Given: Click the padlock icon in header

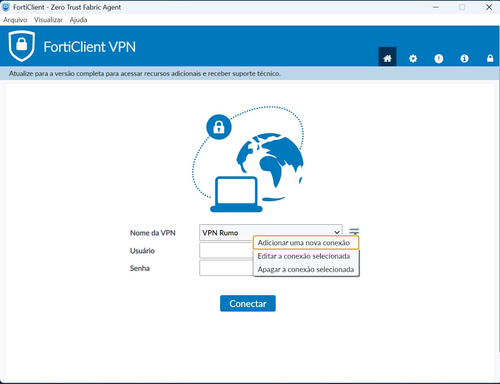Looking at the screenshot, I should (490, 58).
